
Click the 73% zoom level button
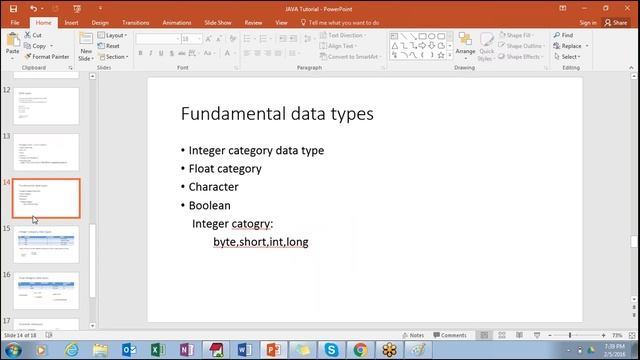(x=617, y=335)
